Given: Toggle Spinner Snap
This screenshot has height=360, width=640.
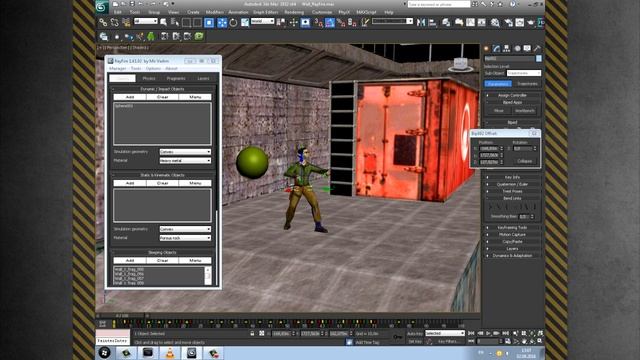Looking at the screenshot, I should [351, 22].
